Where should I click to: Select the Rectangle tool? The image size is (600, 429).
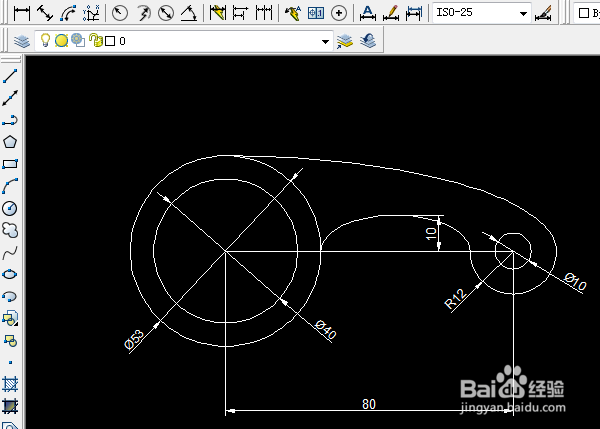pyautogui.click(x=10, y=164)
